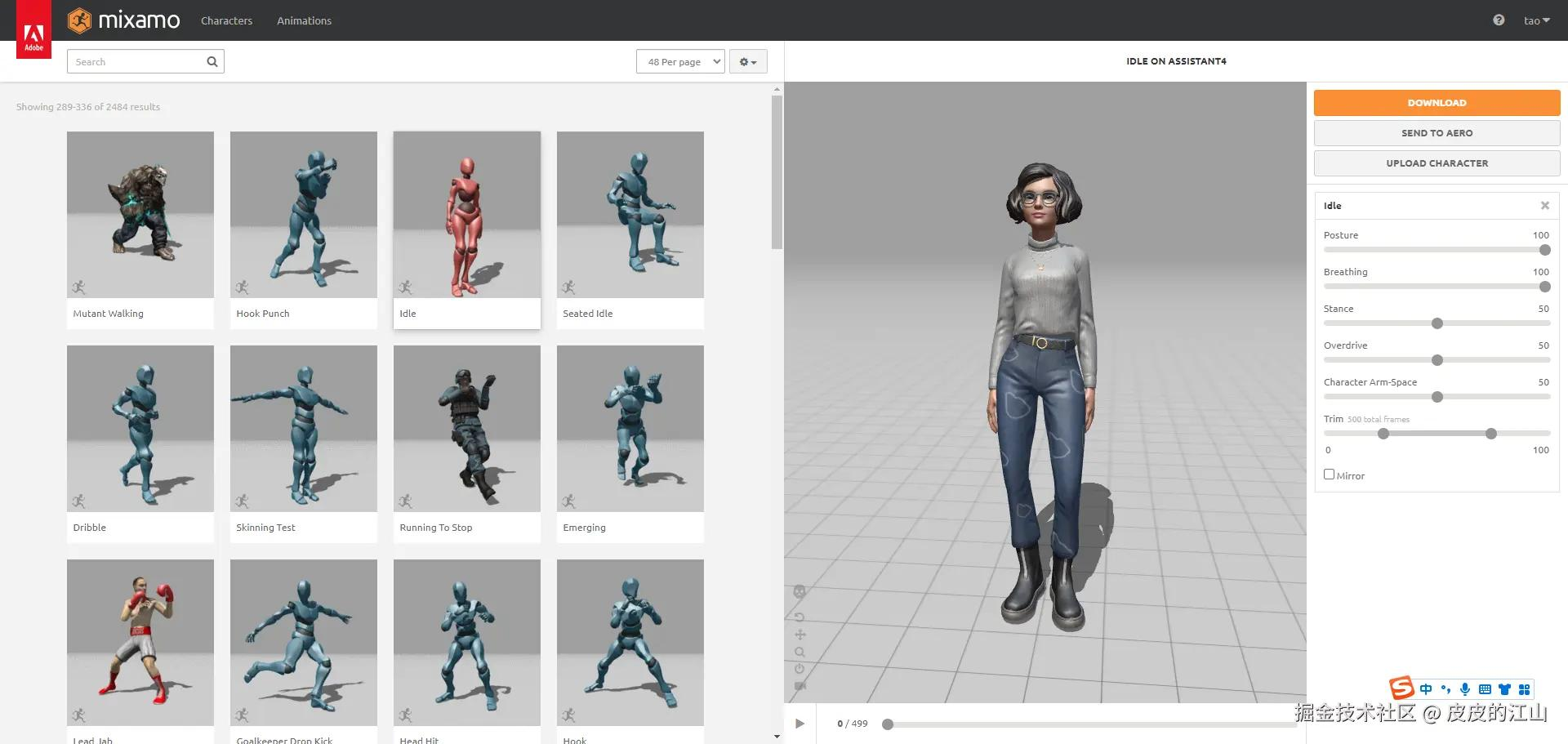
Task: Play the animation with the play button
Action: tap(800, 724)
